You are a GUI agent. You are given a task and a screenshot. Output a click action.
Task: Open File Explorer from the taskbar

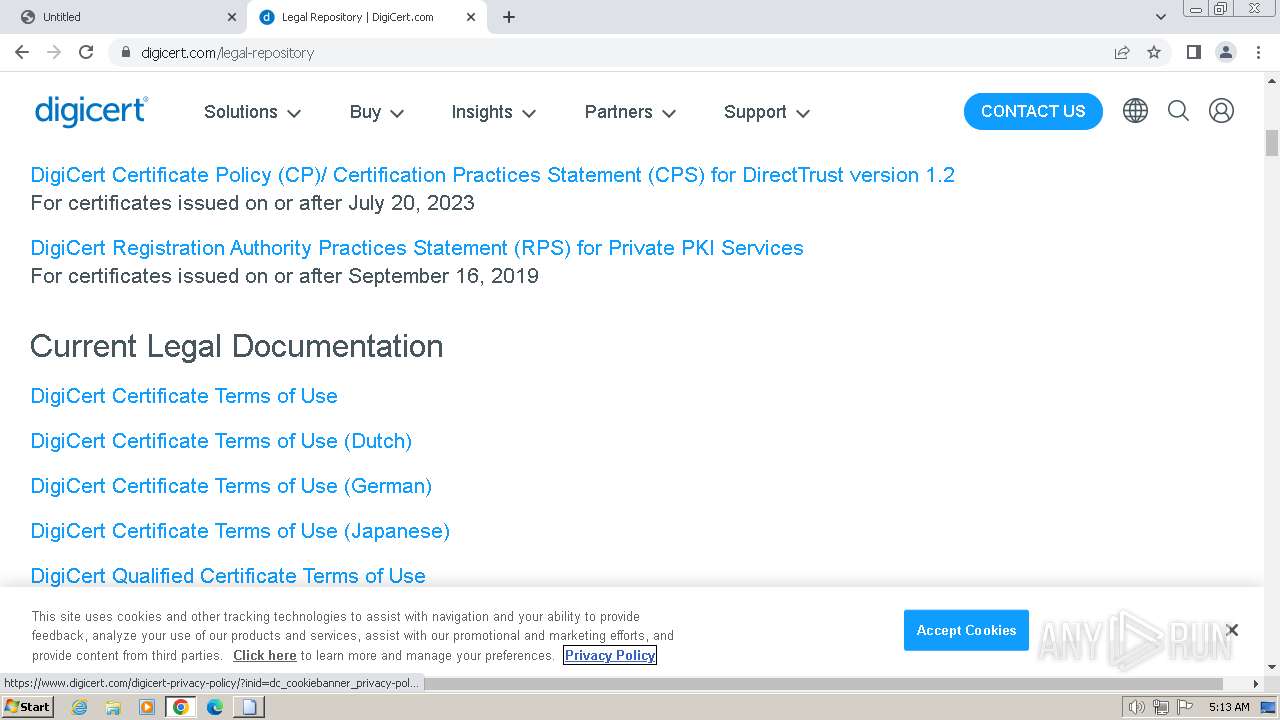click(113, 707)
